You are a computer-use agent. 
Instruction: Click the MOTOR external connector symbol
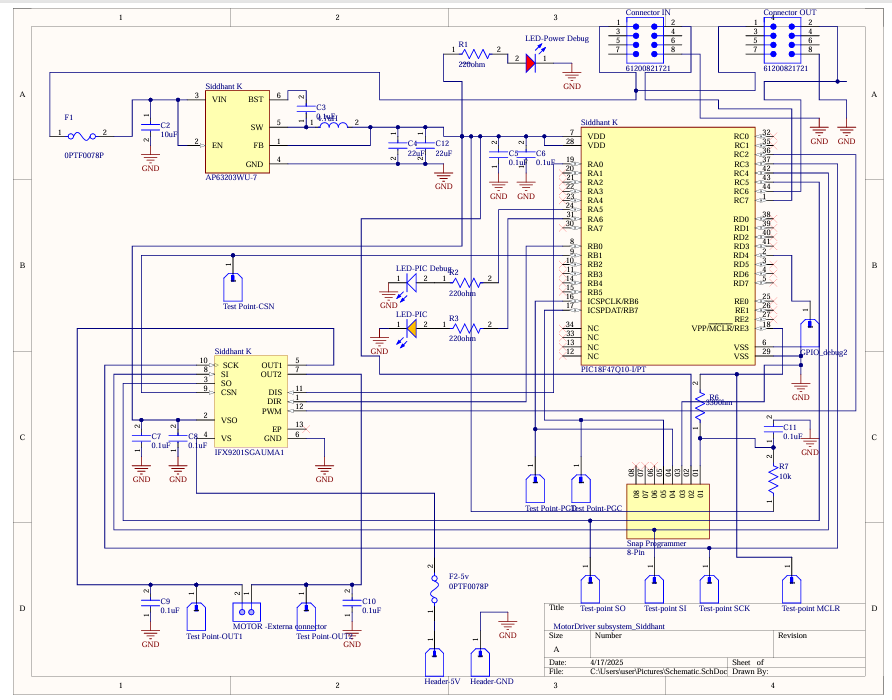(245, 610)
